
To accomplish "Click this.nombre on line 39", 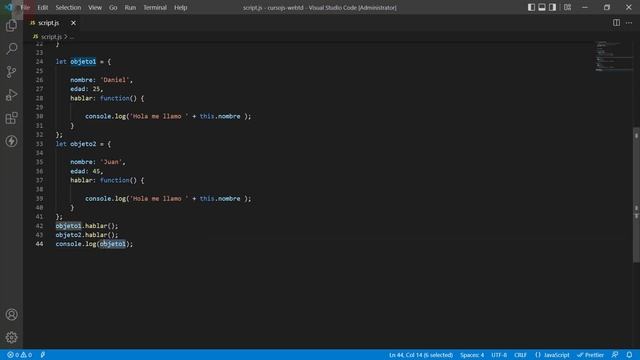I will click(x=220, y=199).
